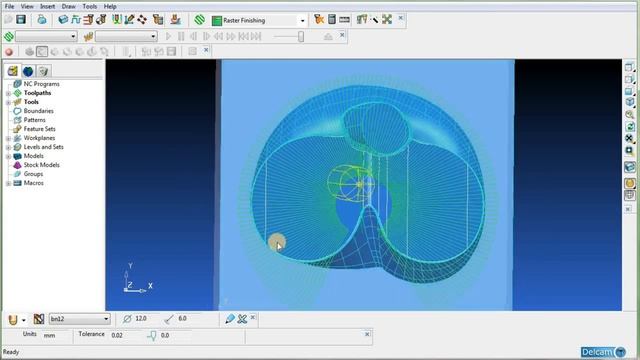Expand the Tools tree node
The image size is (640, 360).
(8, 102)
